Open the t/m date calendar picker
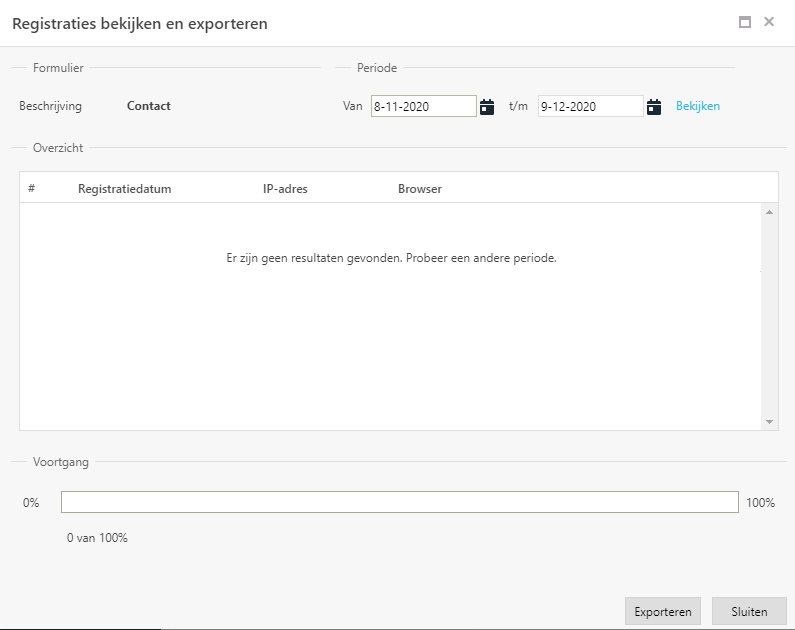This screenshot has width=795, height=630. [654, 107]
